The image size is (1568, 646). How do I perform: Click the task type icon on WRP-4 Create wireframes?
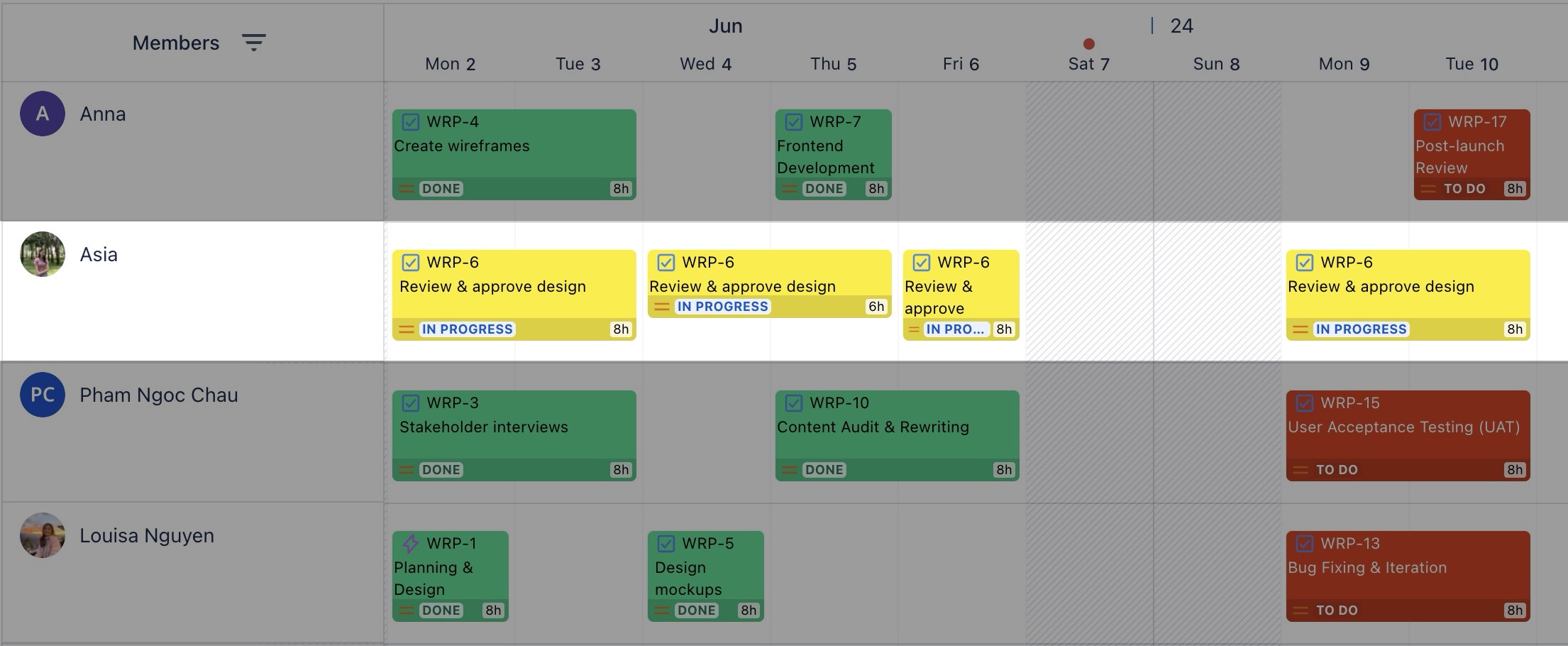point(410,121)
